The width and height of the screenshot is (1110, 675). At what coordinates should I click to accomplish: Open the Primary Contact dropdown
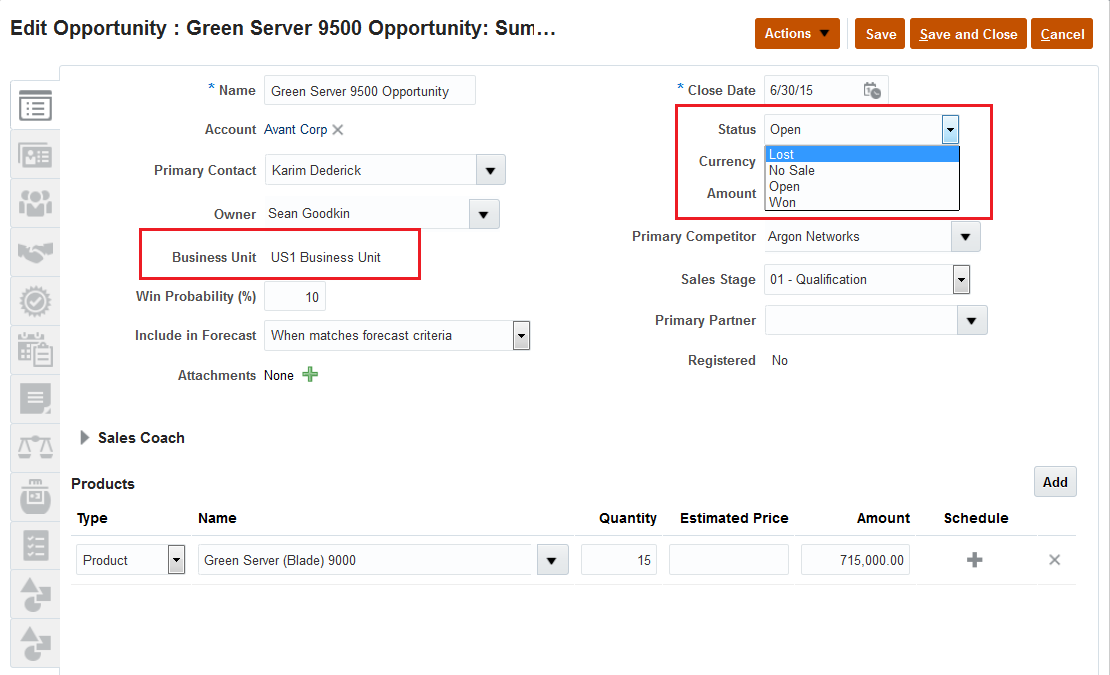point(490,170)
